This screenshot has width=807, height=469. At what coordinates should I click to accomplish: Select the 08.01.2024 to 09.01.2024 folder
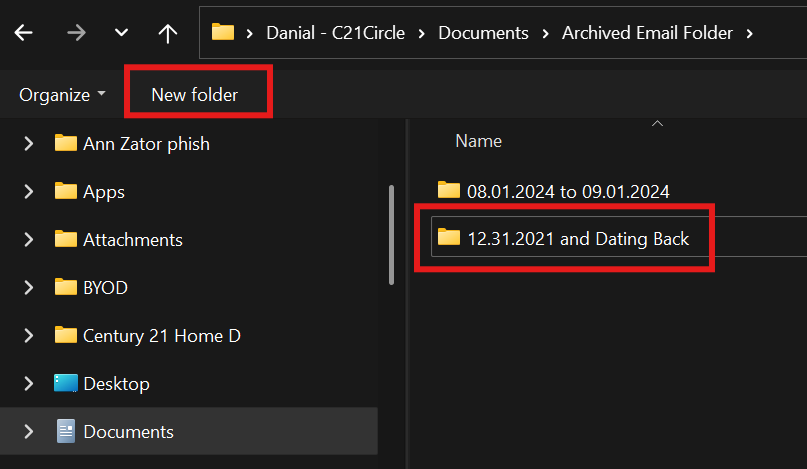point(568,191)
